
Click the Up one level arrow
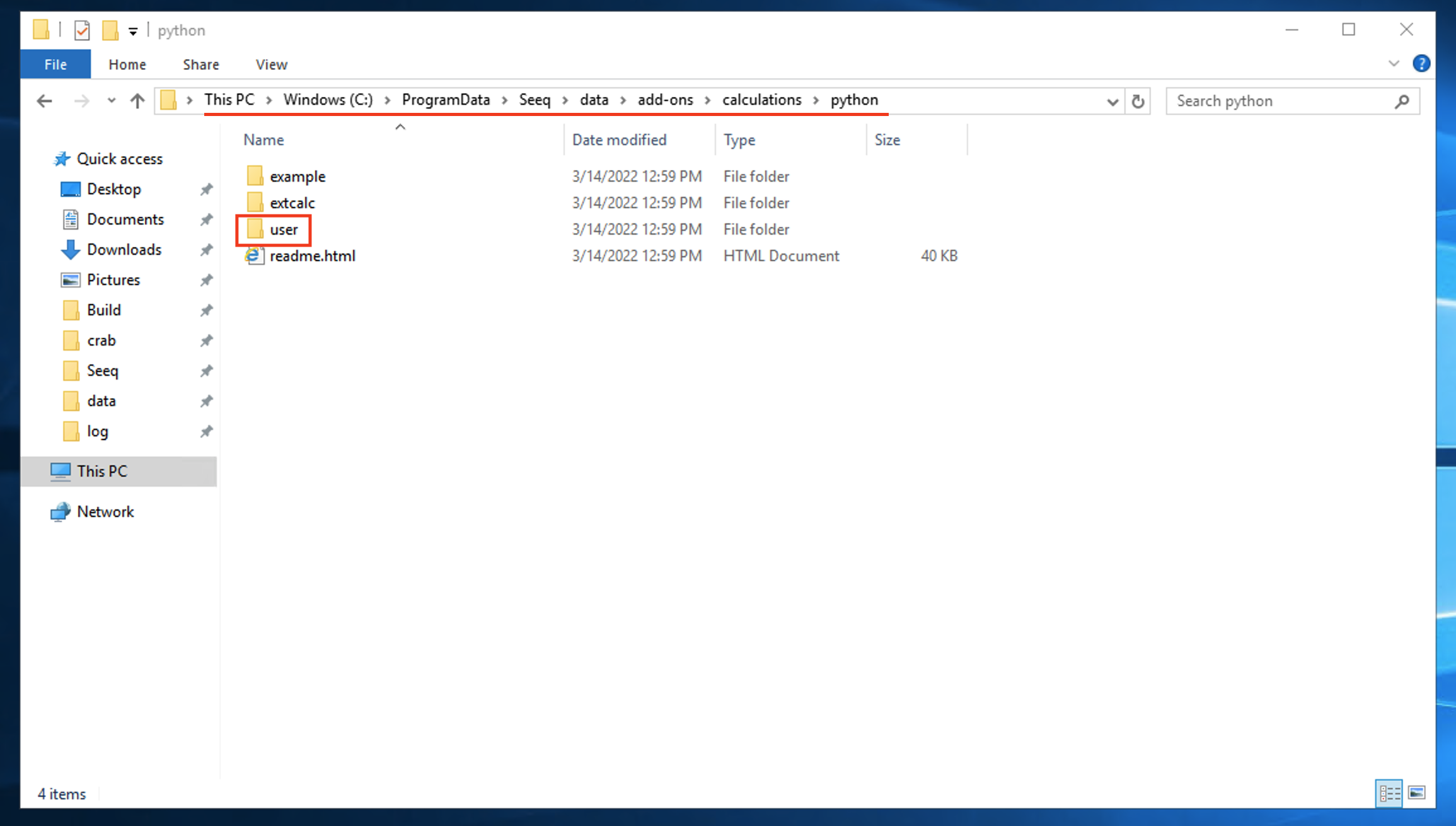[x=137, y=101]
